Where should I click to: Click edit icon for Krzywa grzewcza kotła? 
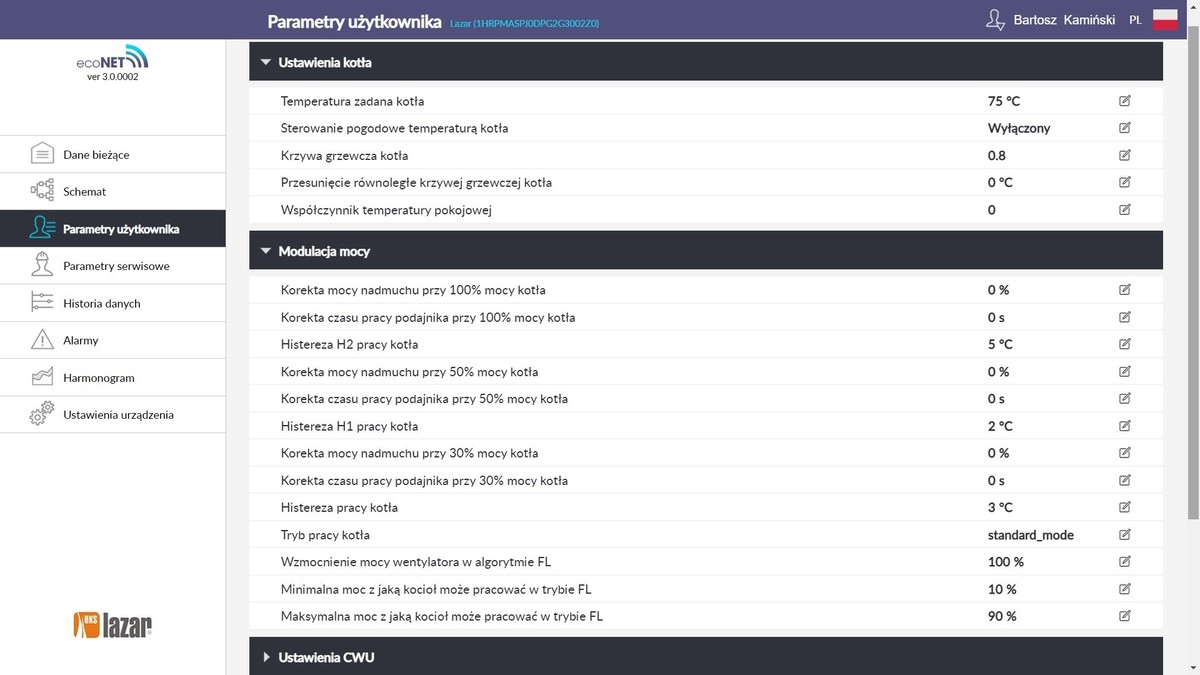(x=1125, y=155)
